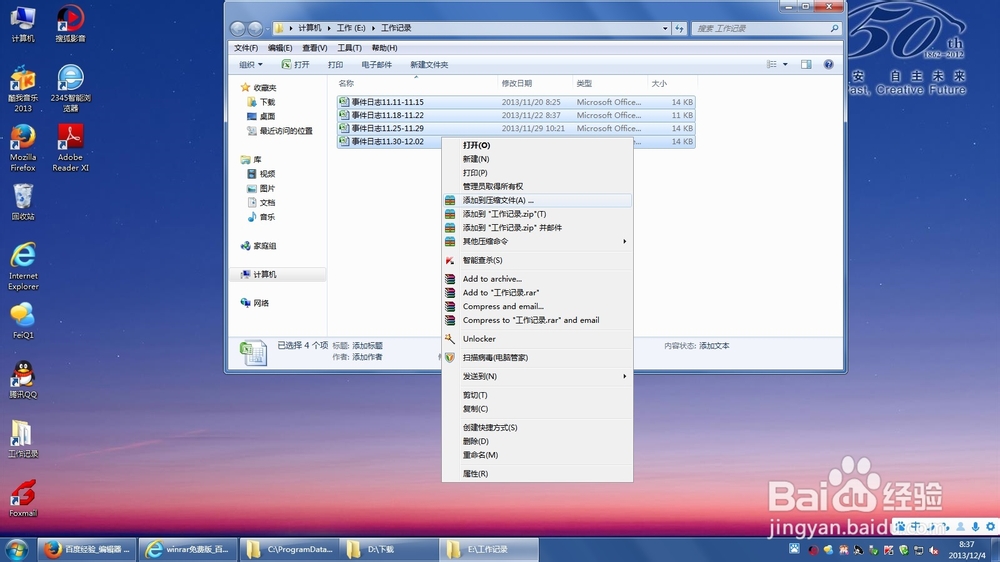Open the 编辑(E) menu

click(279, 48)
